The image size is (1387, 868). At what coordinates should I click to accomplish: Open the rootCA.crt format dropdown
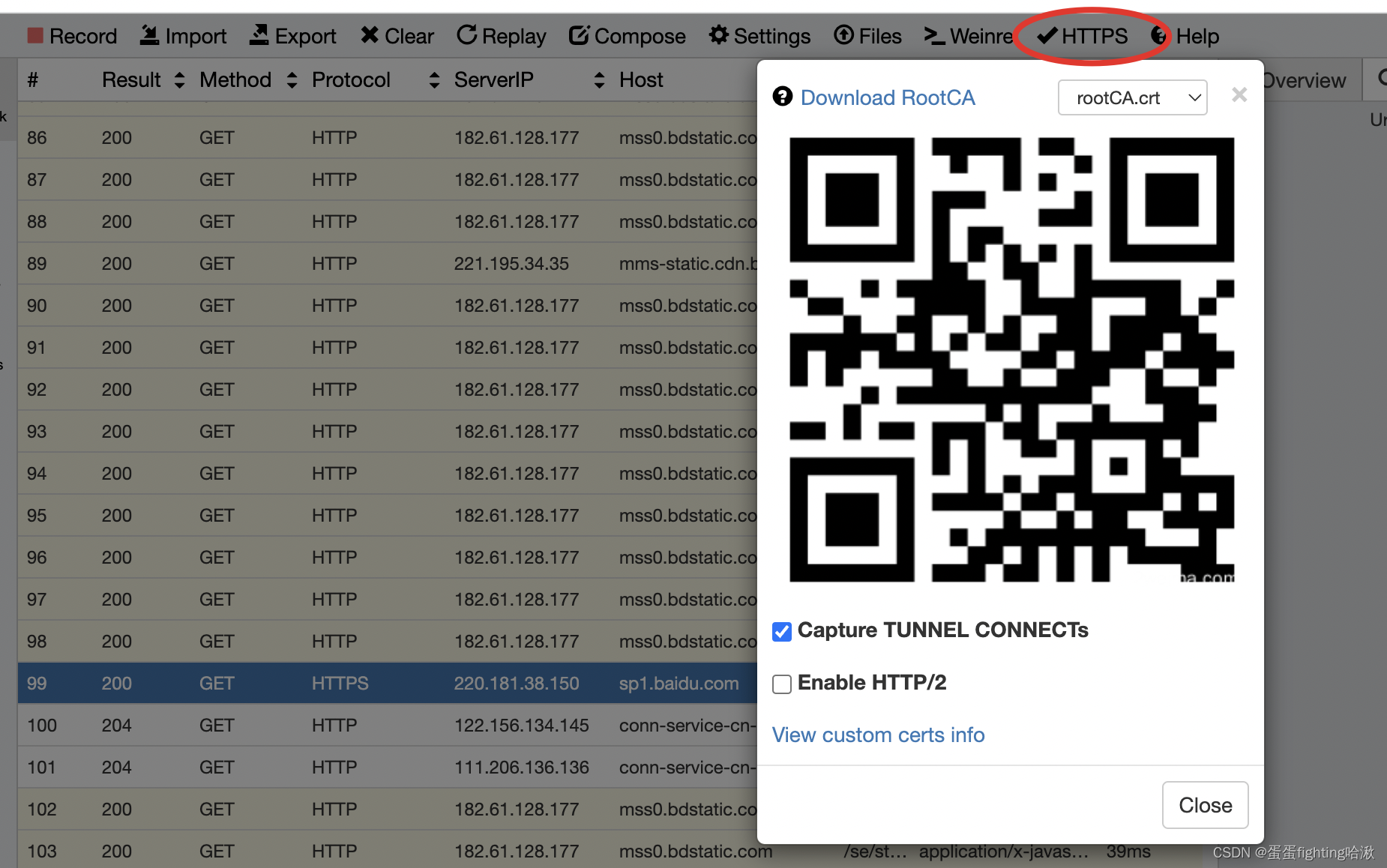pyautogui.click(x=1132, y=97)
